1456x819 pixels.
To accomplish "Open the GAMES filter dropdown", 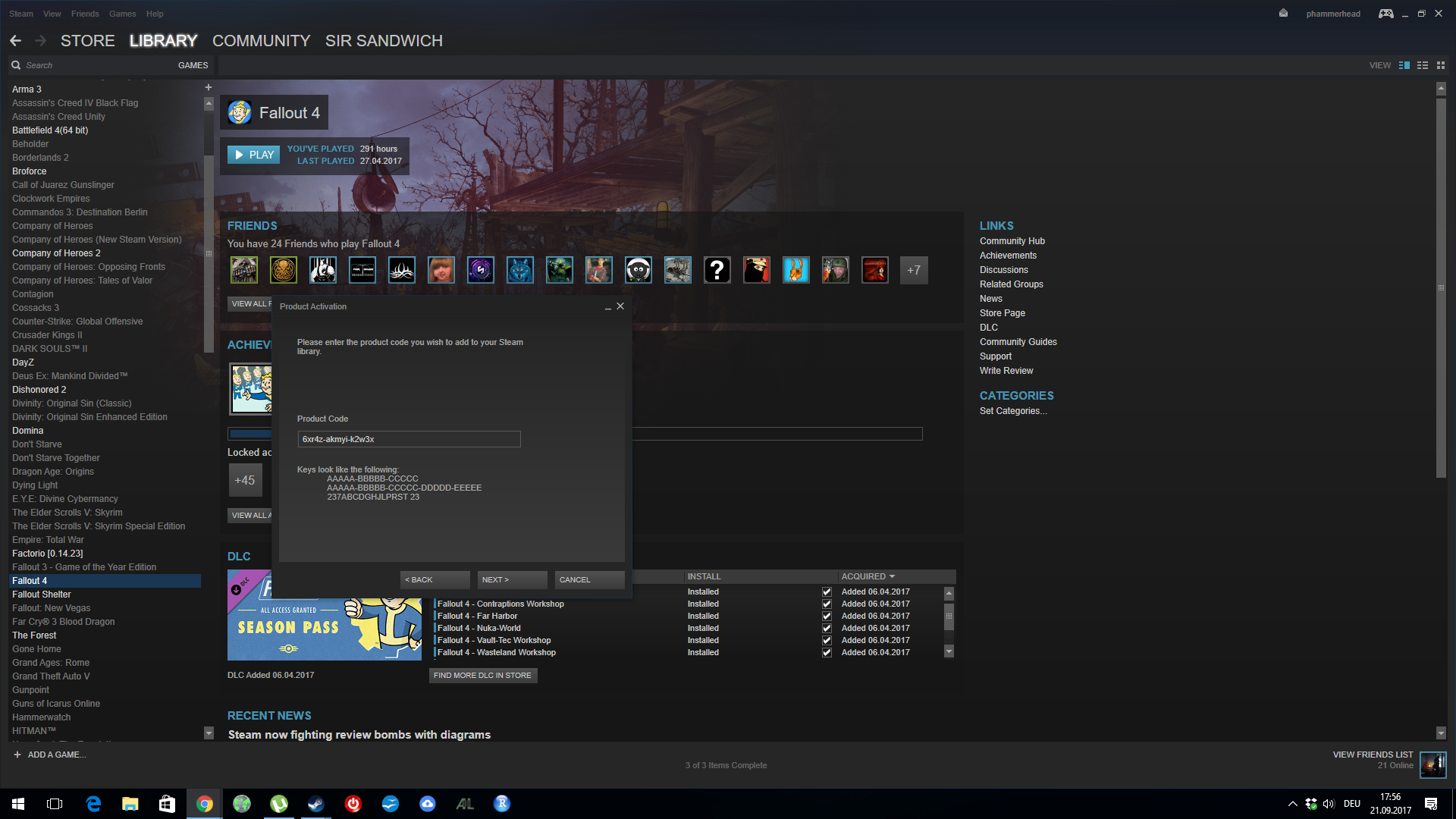I will pos(193,65).
